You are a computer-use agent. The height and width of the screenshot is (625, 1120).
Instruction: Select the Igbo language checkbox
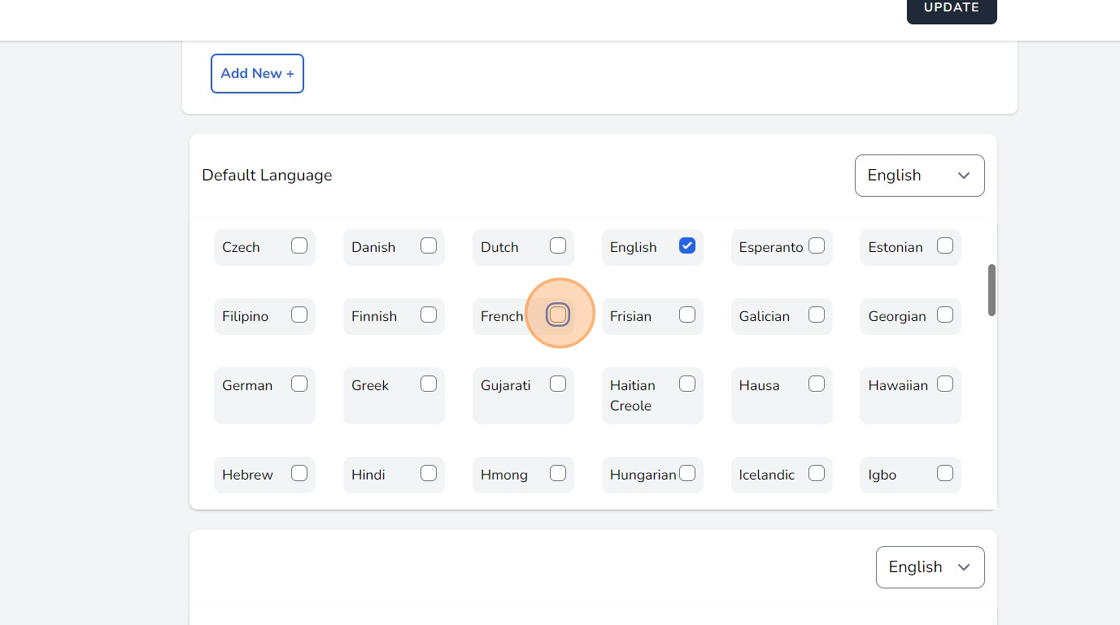pos(945,473)
